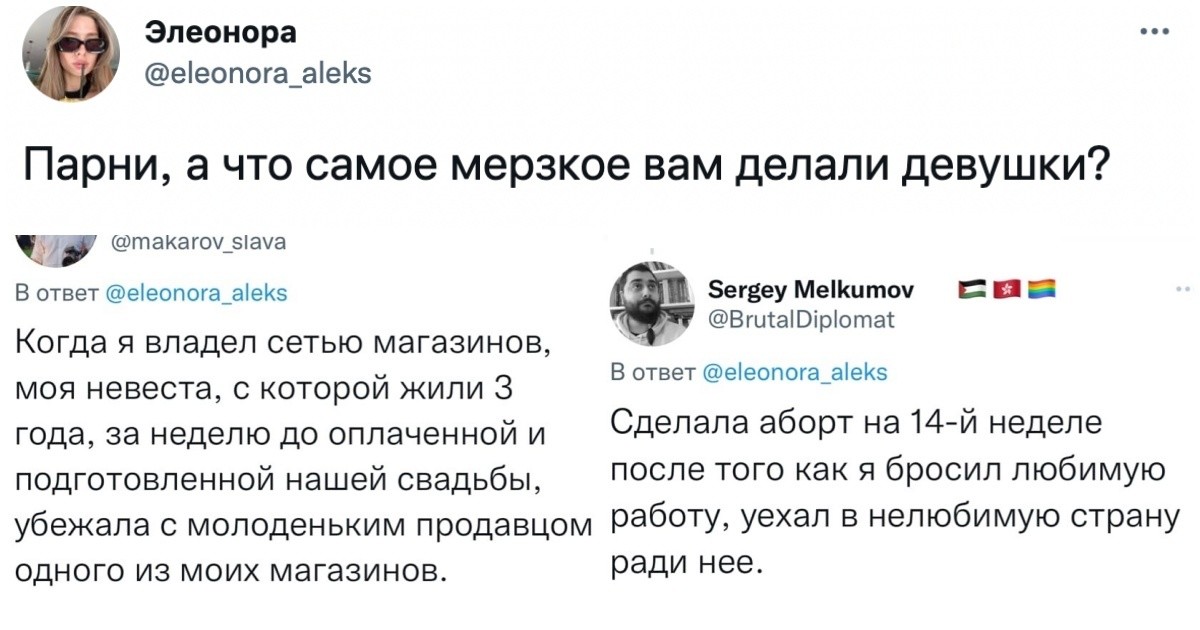Open more options on Sergey Melkumov's reply
The image size is (1200, 630).
(x=1183, y=291)
